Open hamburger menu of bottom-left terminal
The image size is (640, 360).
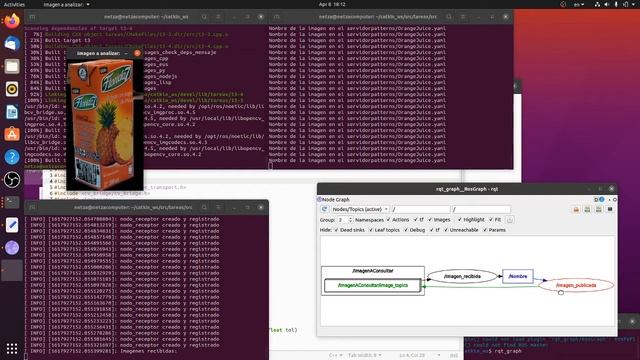click(218, 207)
